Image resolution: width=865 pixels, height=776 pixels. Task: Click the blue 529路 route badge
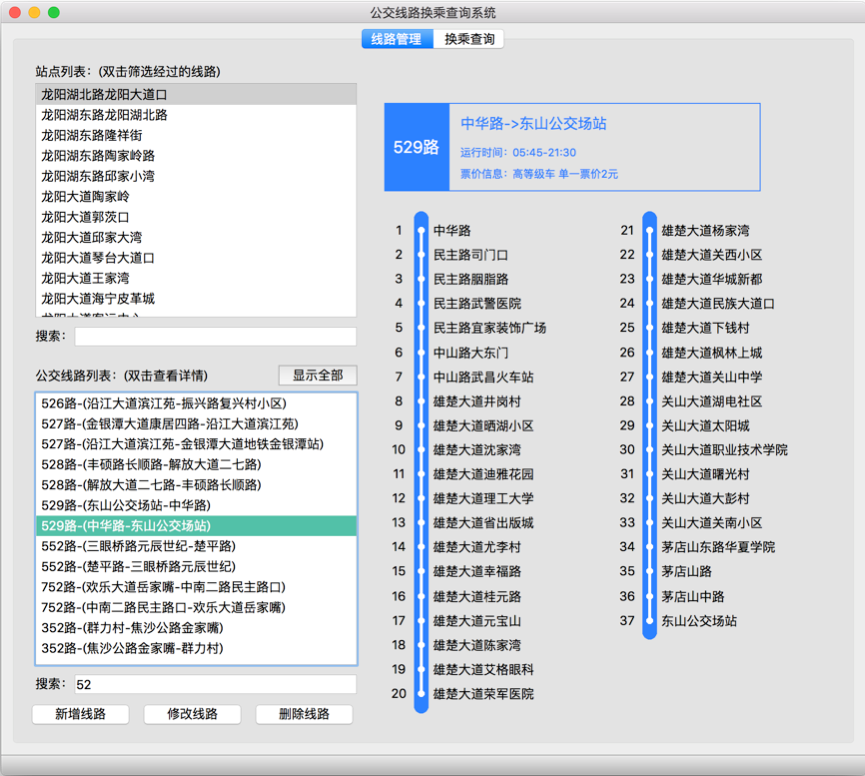(x=417, y=147)
